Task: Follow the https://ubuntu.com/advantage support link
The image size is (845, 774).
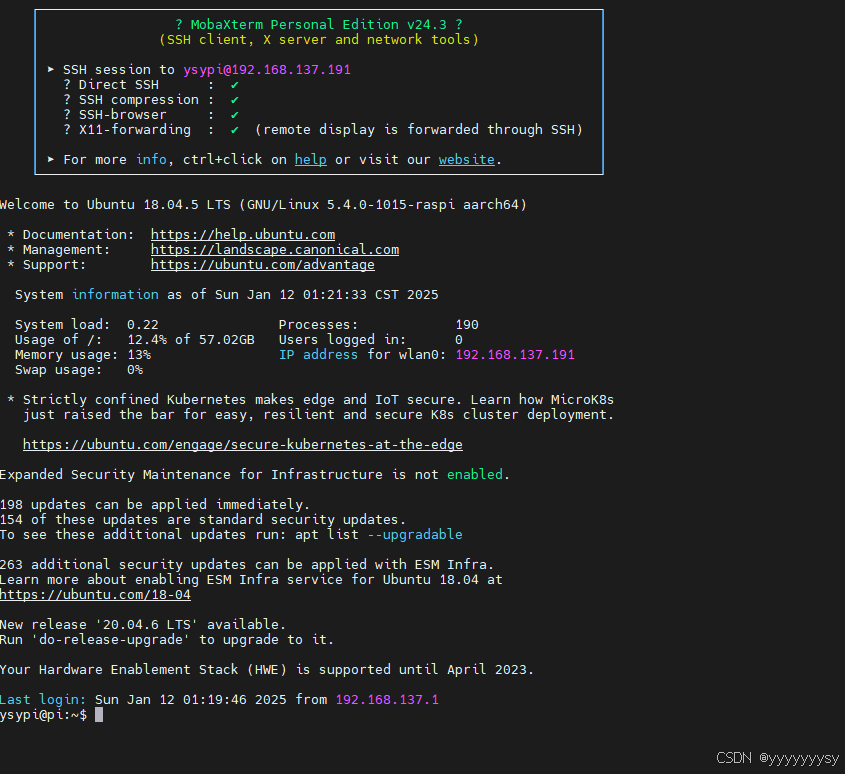Action: [x=262, y=265]
